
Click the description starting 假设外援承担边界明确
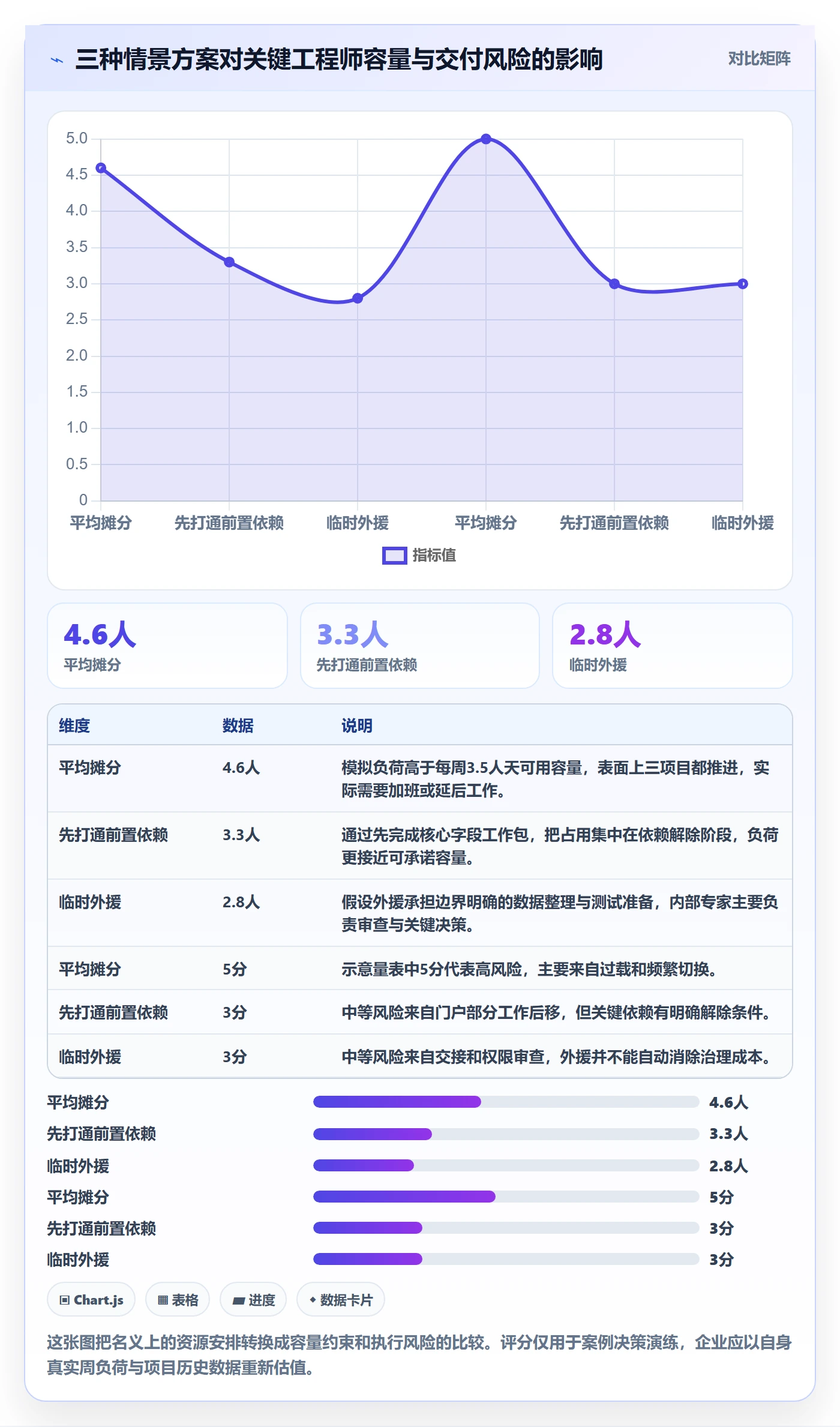coord(560,913)
